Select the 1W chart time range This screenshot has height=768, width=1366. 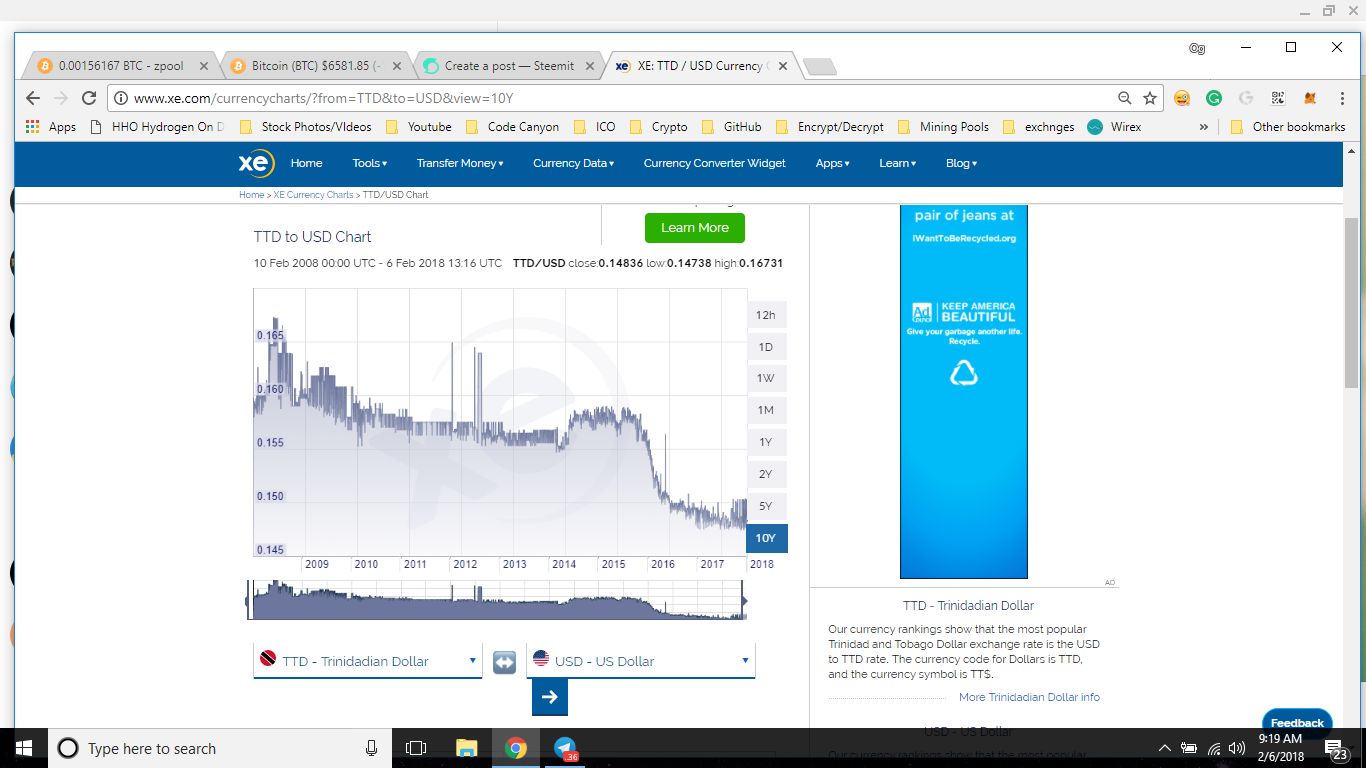[x=766, y=378]
